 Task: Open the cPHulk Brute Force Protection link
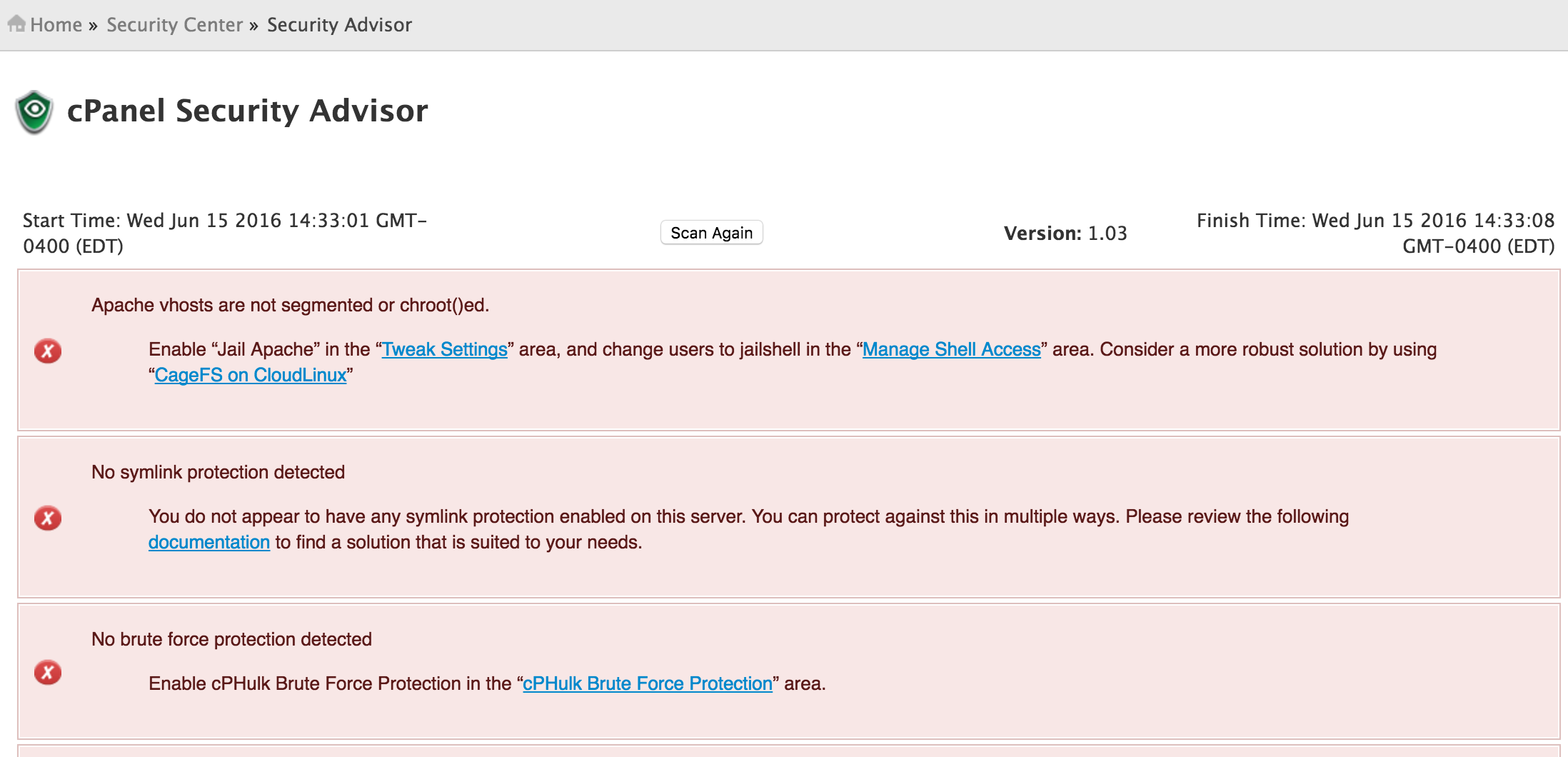click(x=647, y=683)
